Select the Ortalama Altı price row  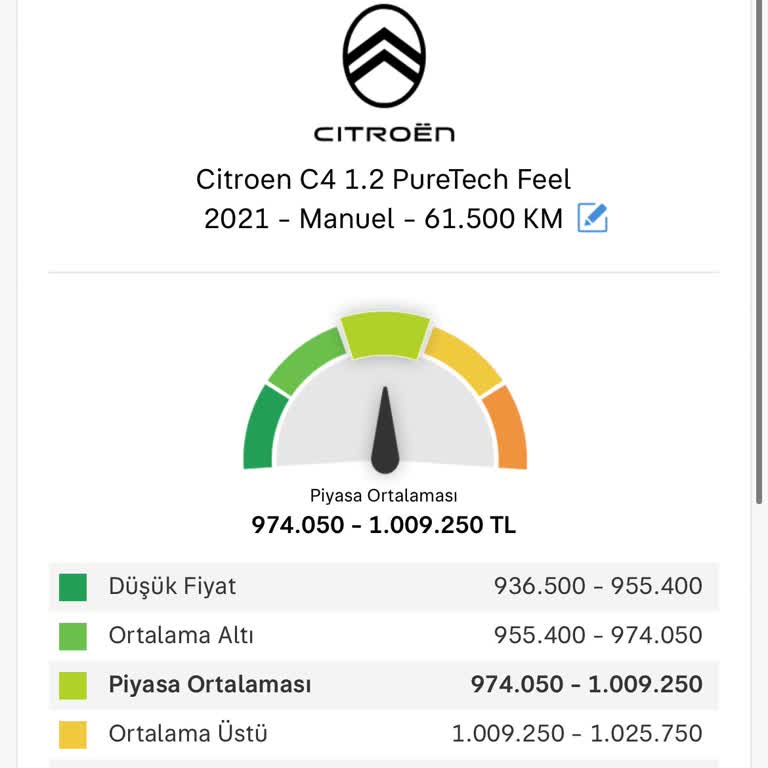(384, 635)
